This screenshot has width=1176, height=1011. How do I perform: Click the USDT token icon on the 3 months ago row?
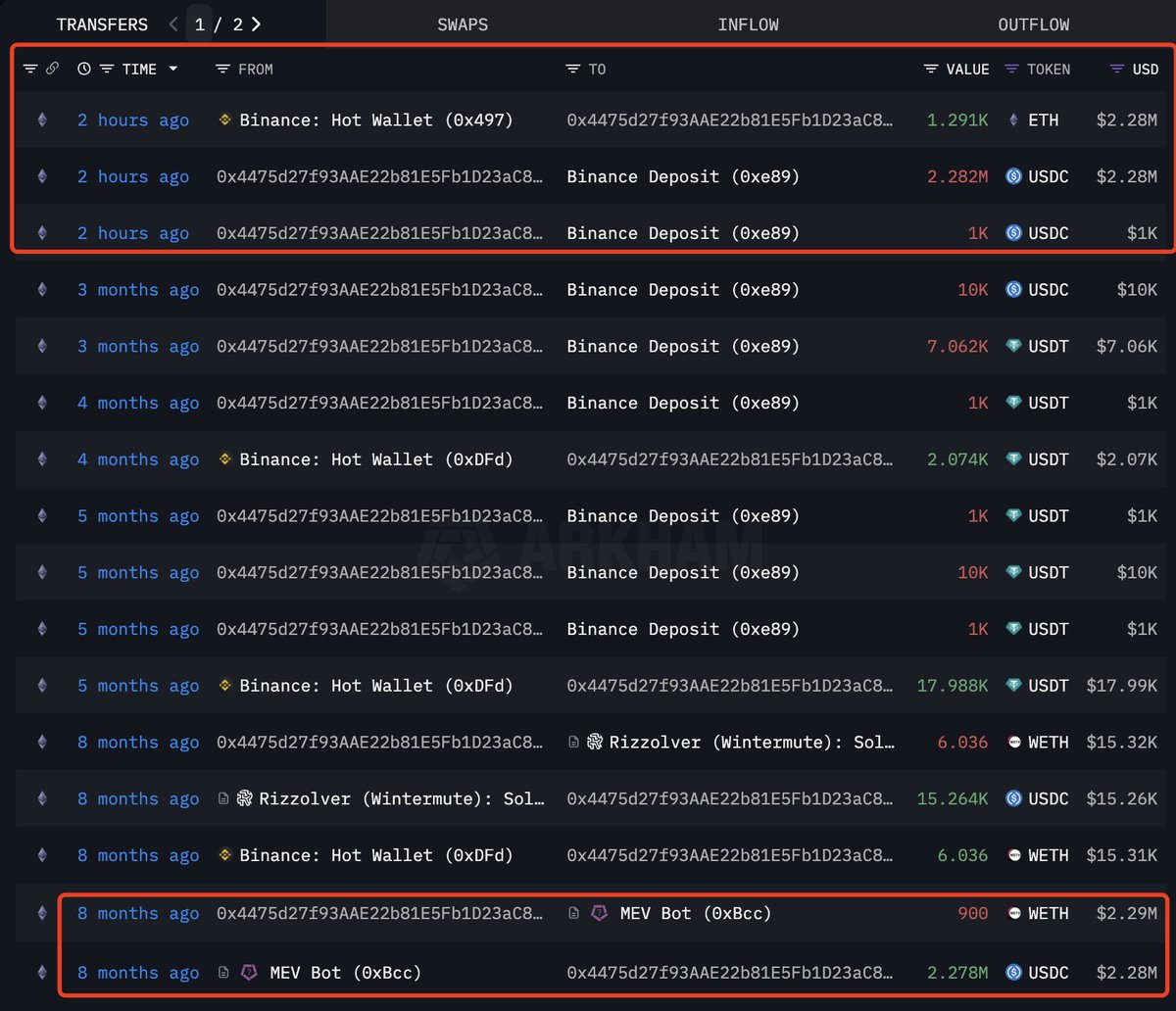pos(1013,346)
